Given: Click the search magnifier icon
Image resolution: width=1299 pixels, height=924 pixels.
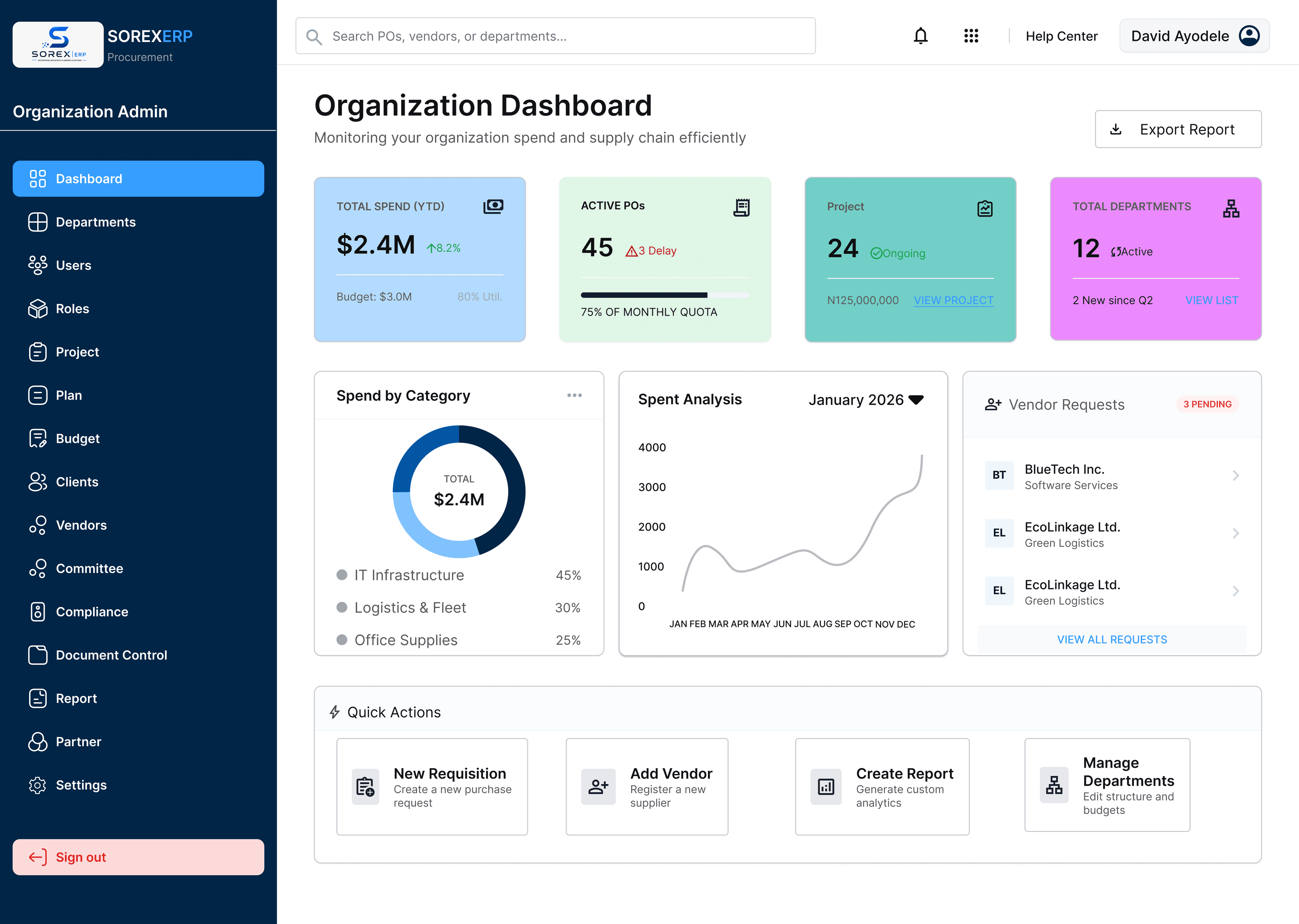Looking at the screenshot, I should 314,37.
